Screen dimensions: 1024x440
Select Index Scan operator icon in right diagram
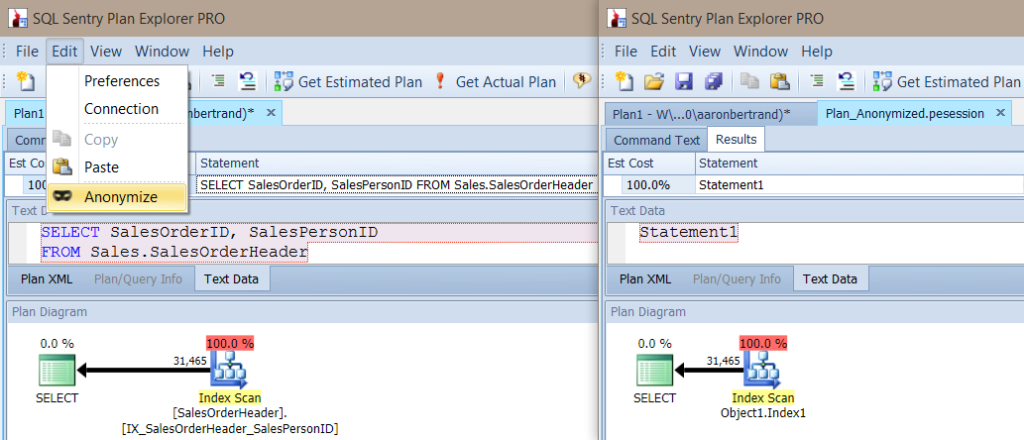pyautogui.click(x=762, y=370)
